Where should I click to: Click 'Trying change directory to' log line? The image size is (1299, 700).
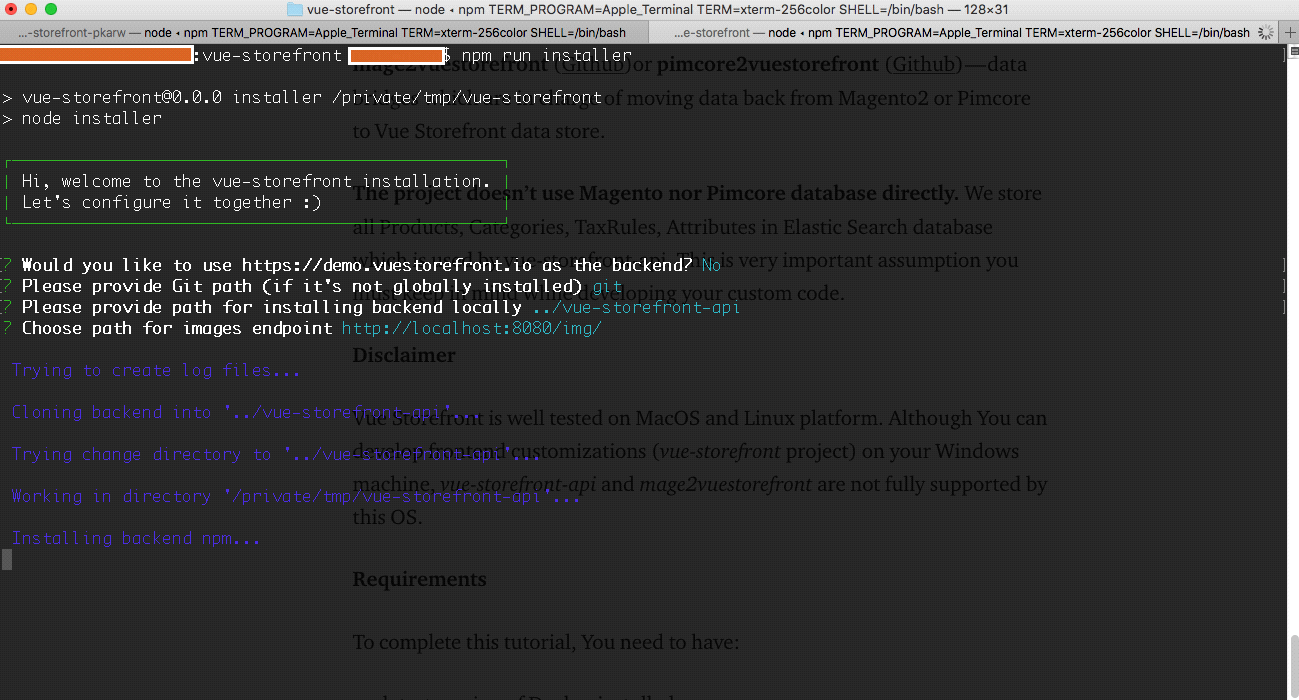tap(276, 454)
